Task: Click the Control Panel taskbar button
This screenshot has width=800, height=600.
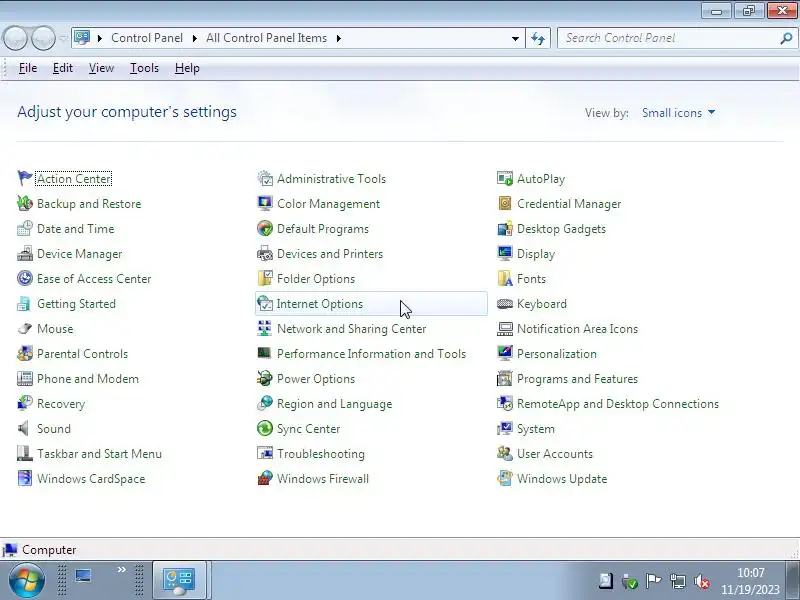Action: pos(179,581)
